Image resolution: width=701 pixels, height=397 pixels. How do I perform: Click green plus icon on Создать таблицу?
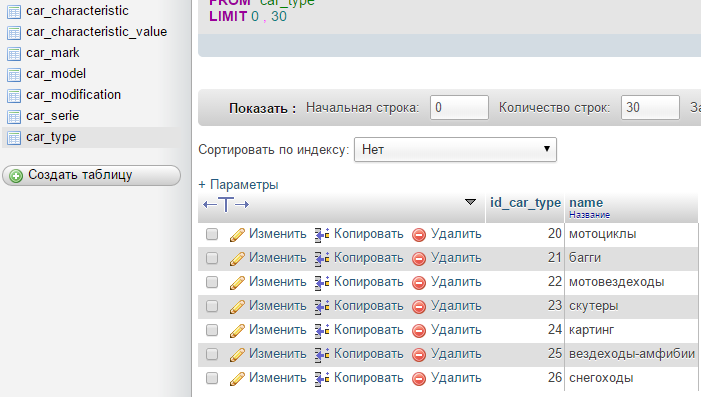(16, 176)
